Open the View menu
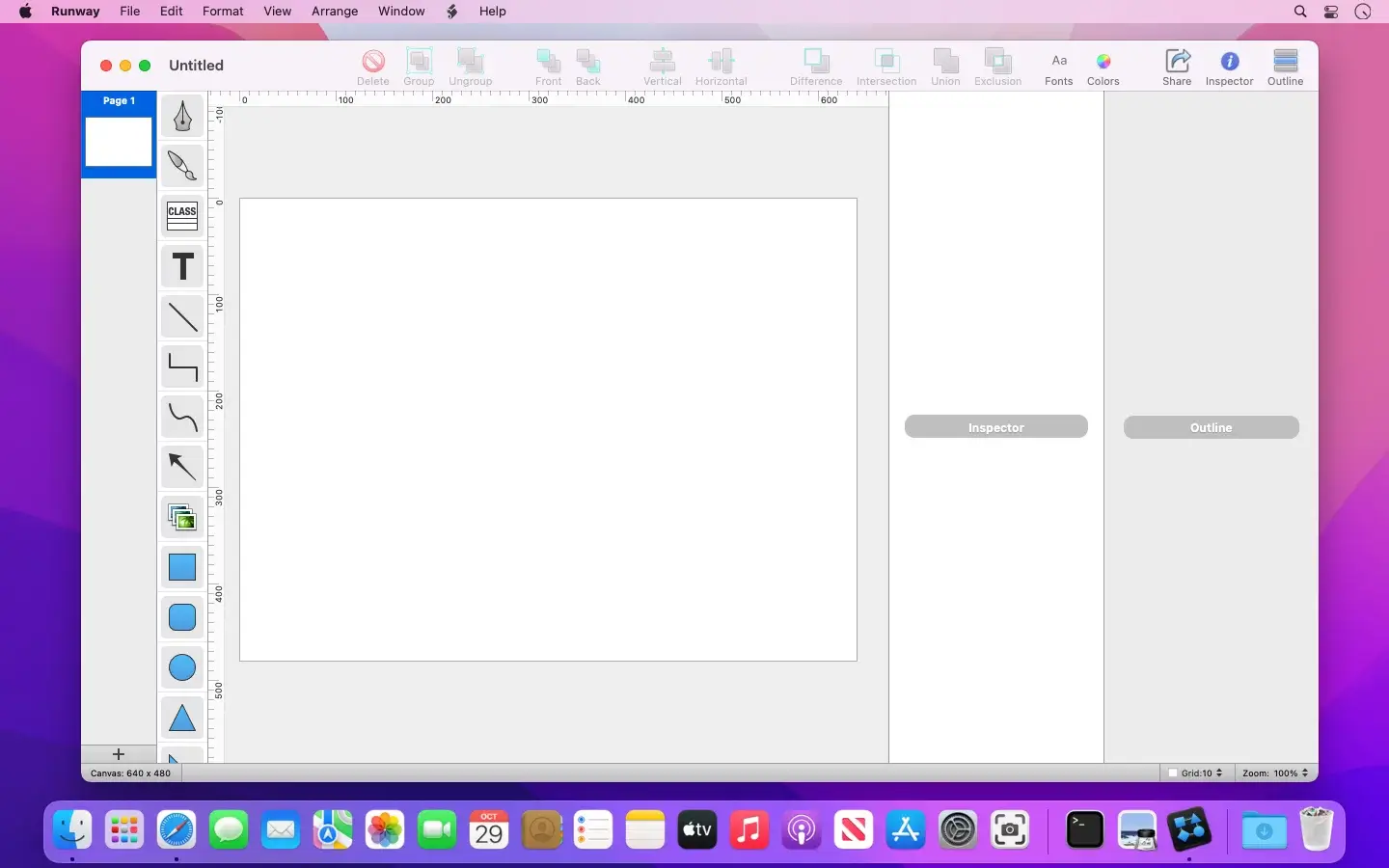1389x868 pixels. (278, 12)
